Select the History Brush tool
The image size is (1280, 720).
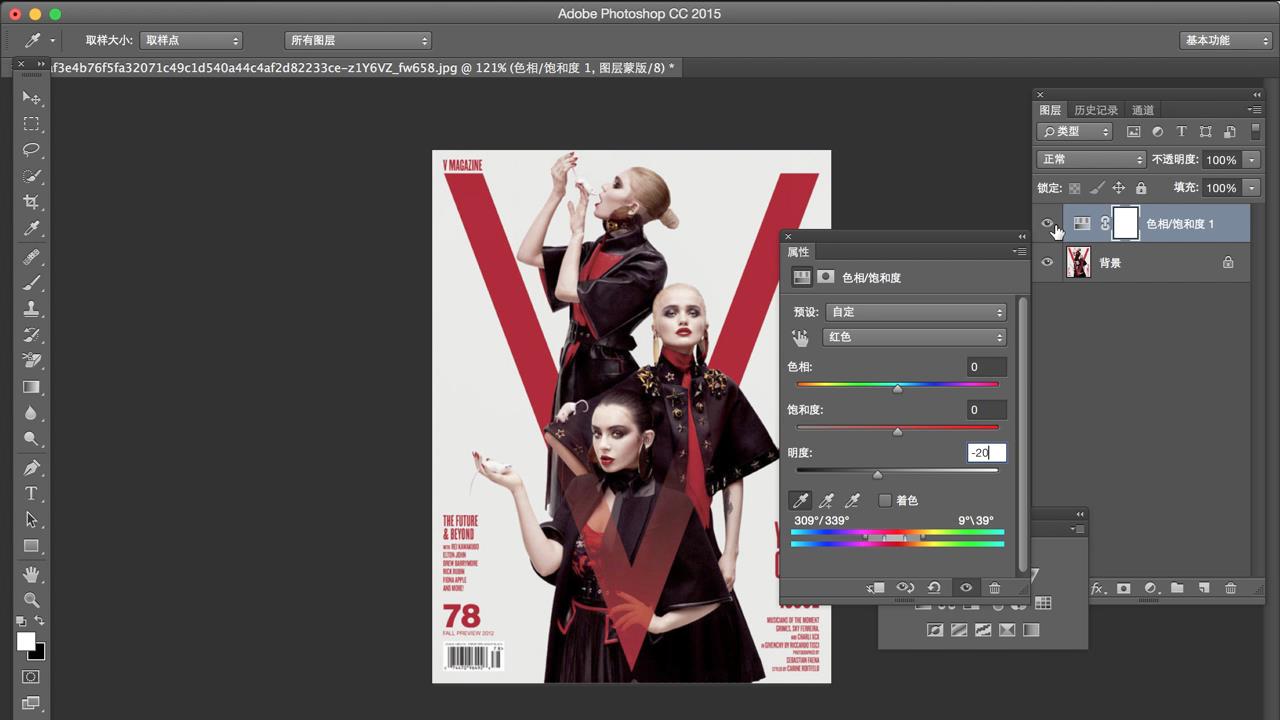(31, 335)
